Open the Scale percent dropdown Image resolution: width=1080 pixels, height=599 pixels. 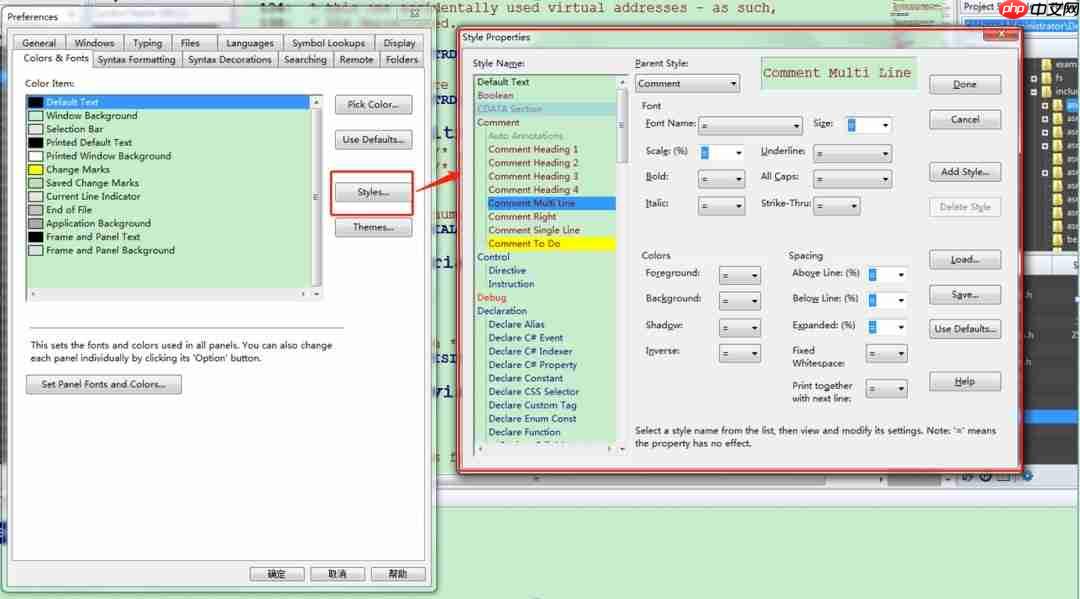click(x=721, y=153)
